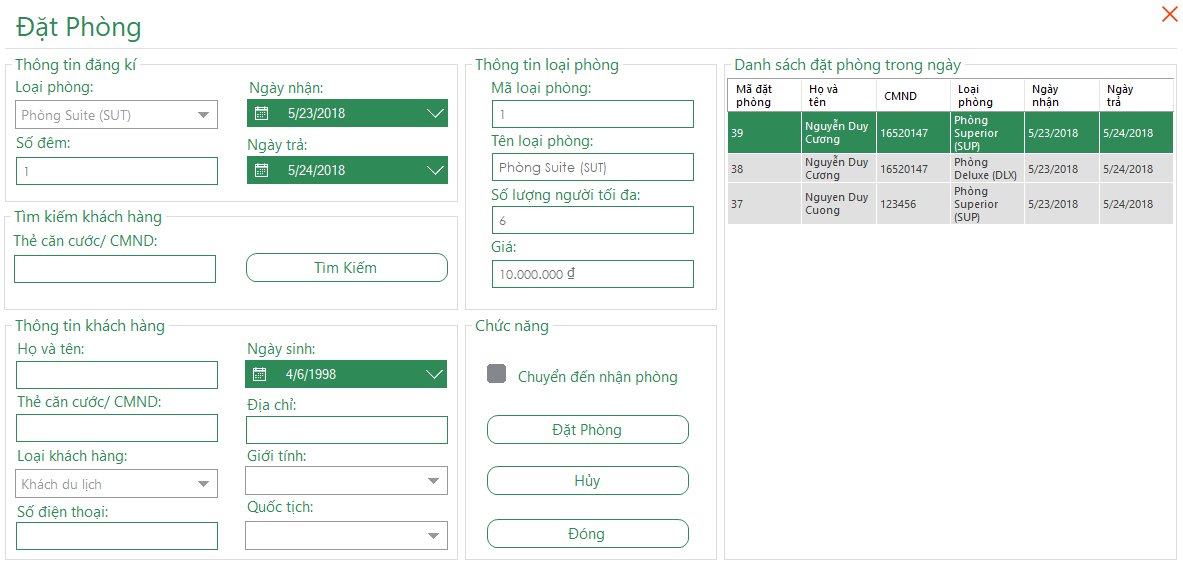The height and width of the screenshot is (566, 1183).
Task: Click the Hủy button
Action: point(587,481)
